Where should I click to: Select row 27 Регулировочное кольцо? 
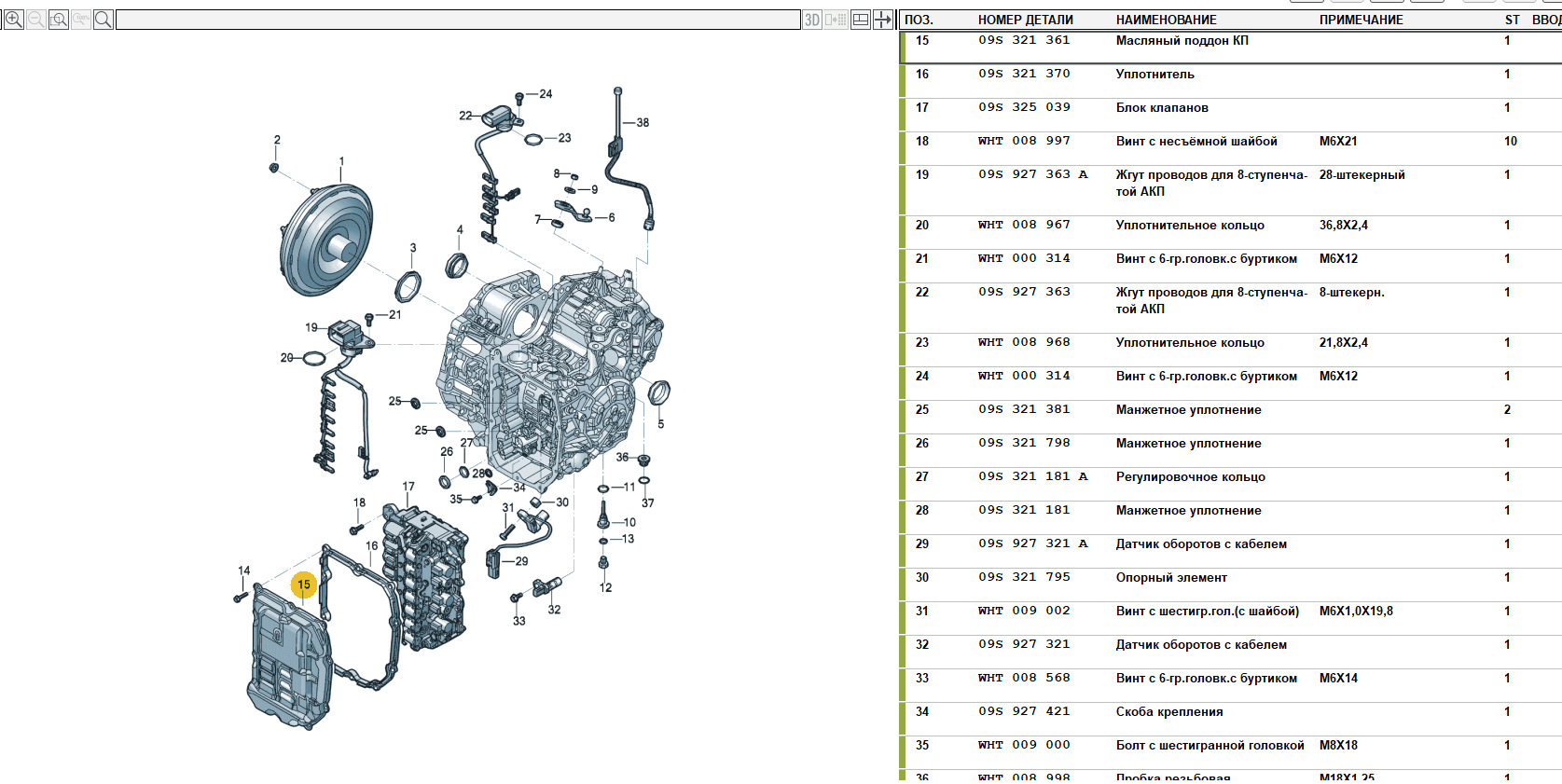click(x=1190, y=477)
